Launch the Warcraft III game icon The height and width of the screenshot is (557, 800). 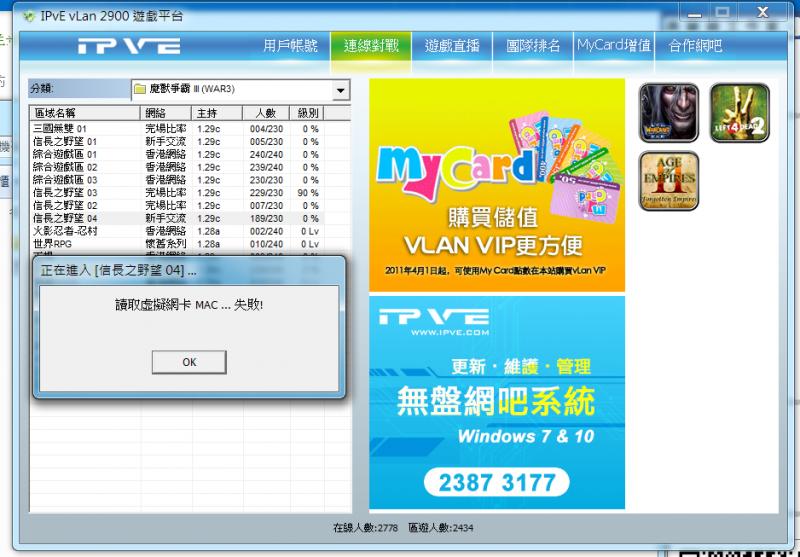point(668,113)
